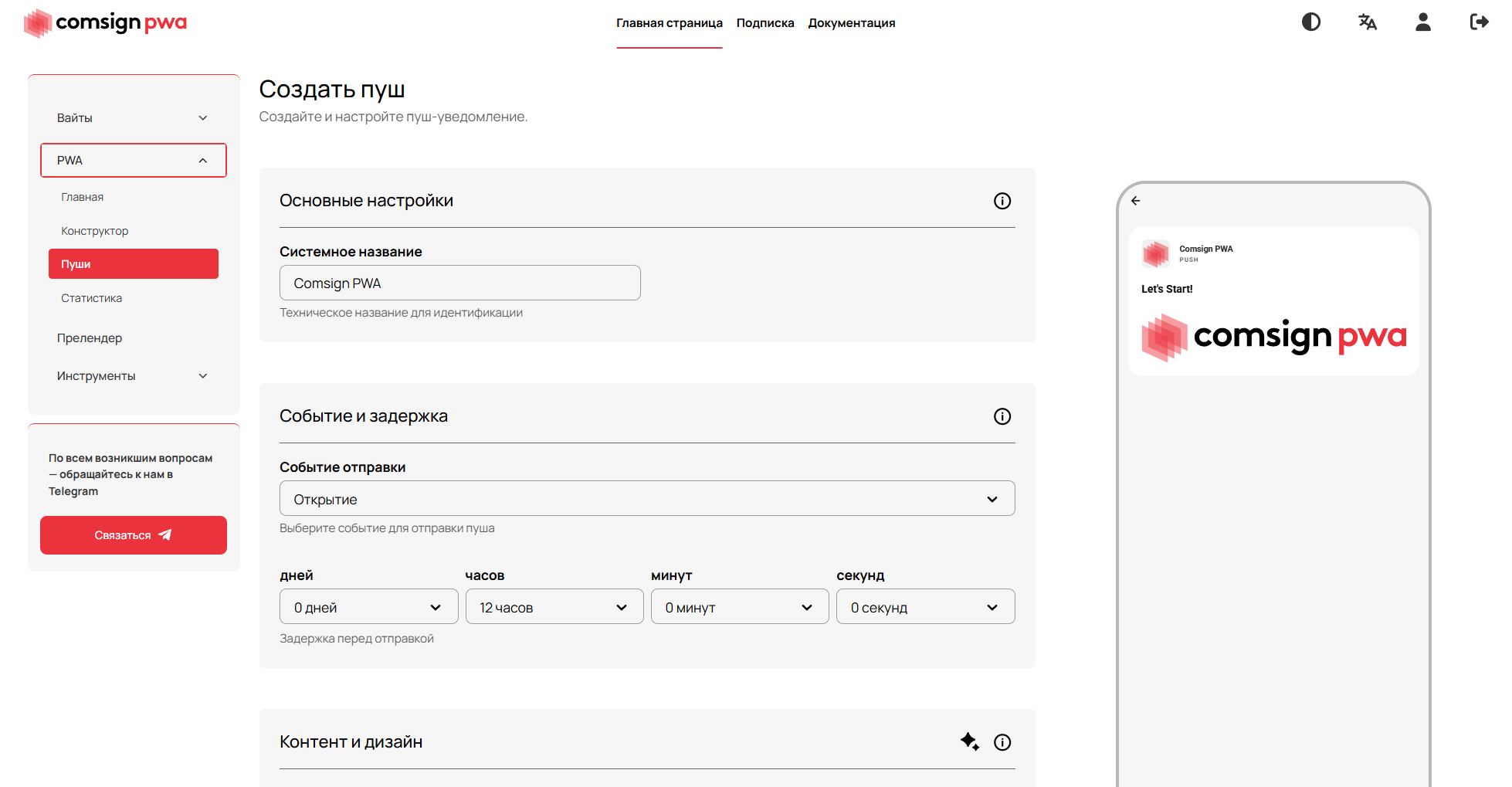Open the Событие отправки dropdown
Viewport: 1512px width, 787px height.
[647, 499]
